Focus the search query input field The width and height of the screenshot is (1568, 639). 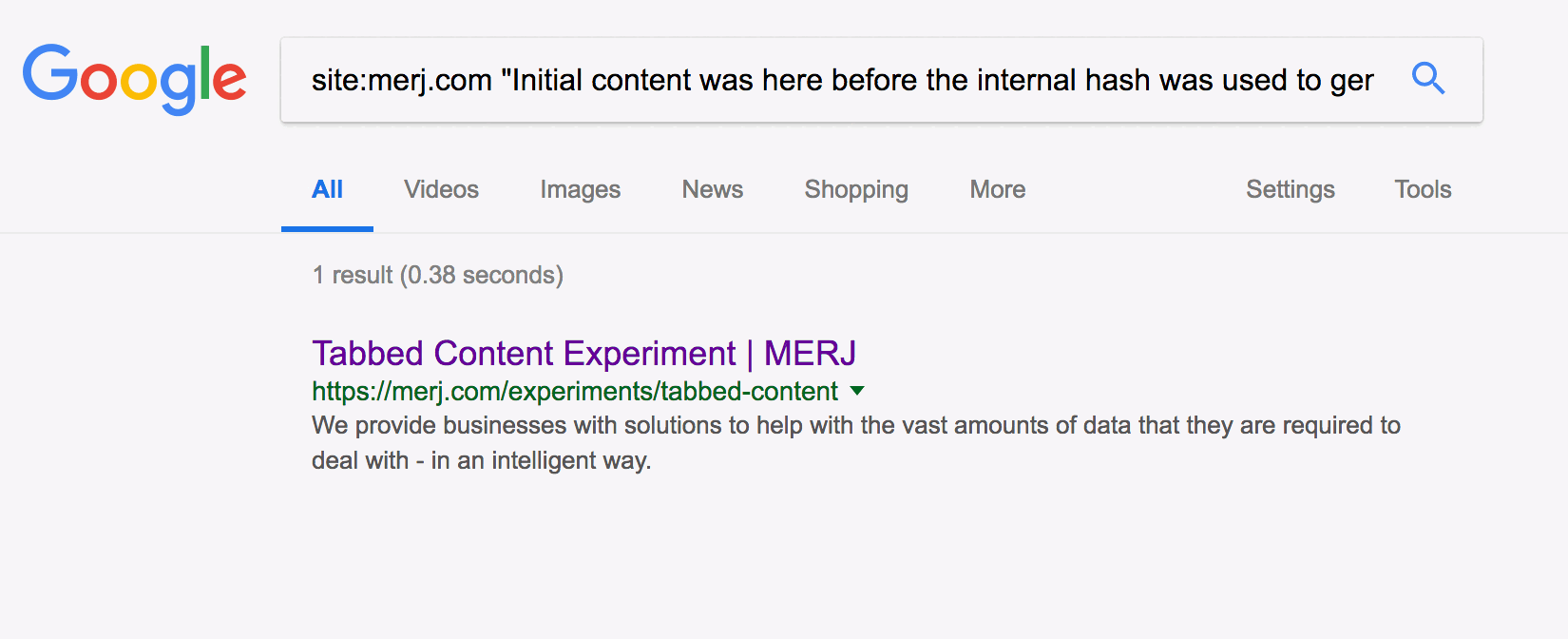[x=842, y=80]
